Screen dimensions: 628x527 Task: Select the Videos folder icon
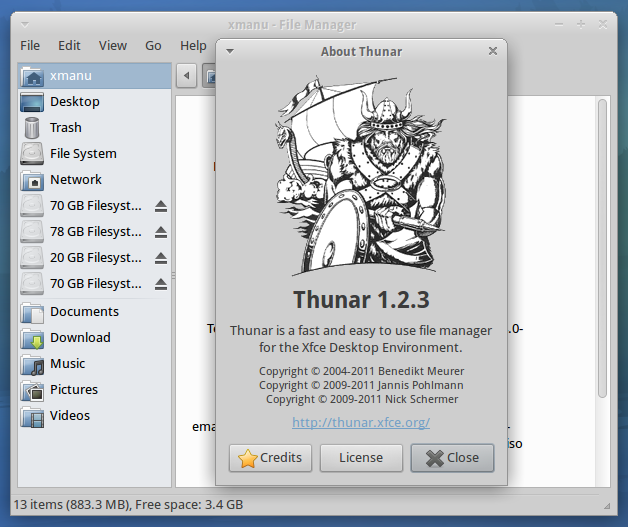pyautogui.click(x=32, y=416)
